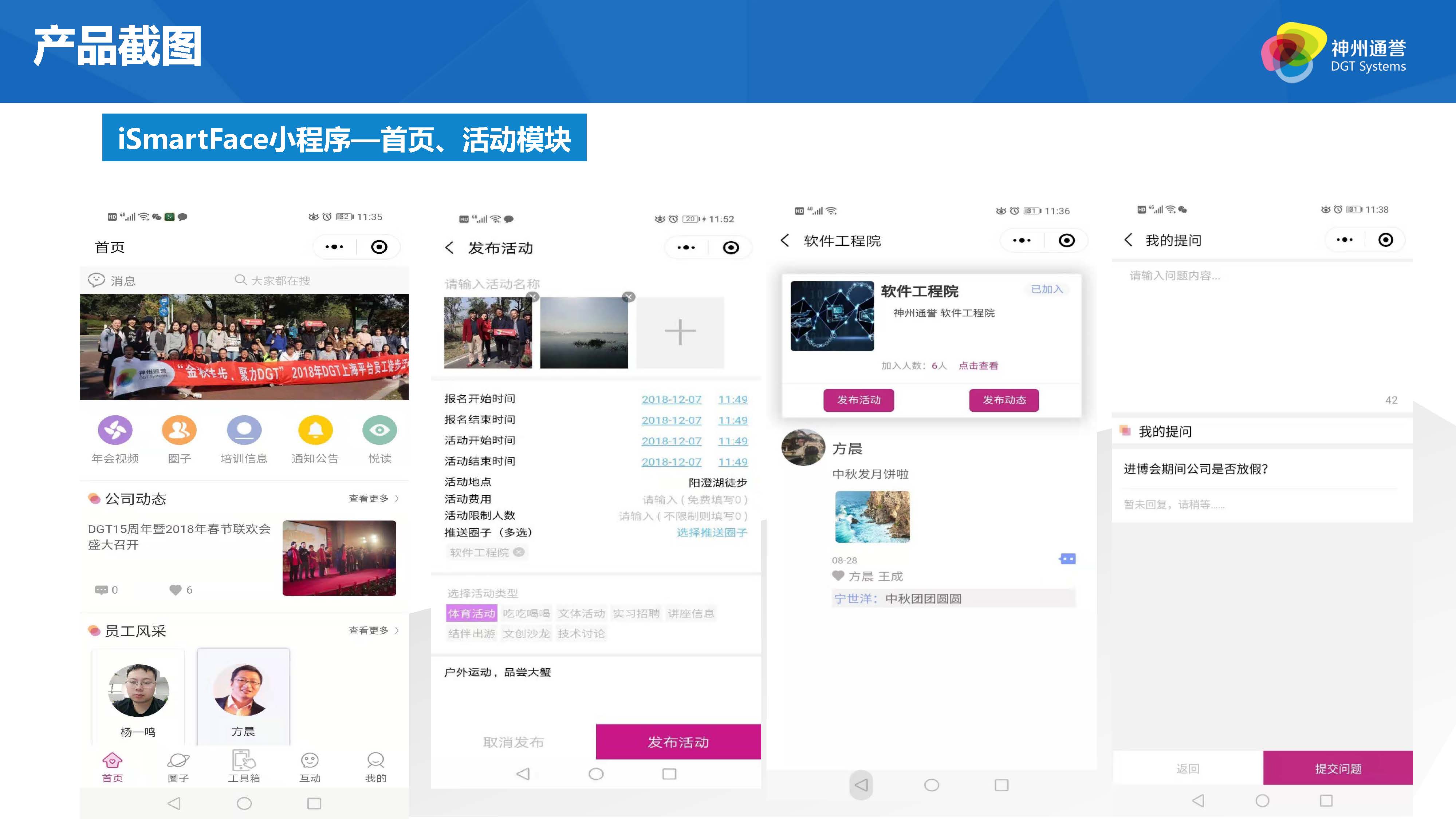Tap the close circle icon on 首页 screen

[379, 247]
